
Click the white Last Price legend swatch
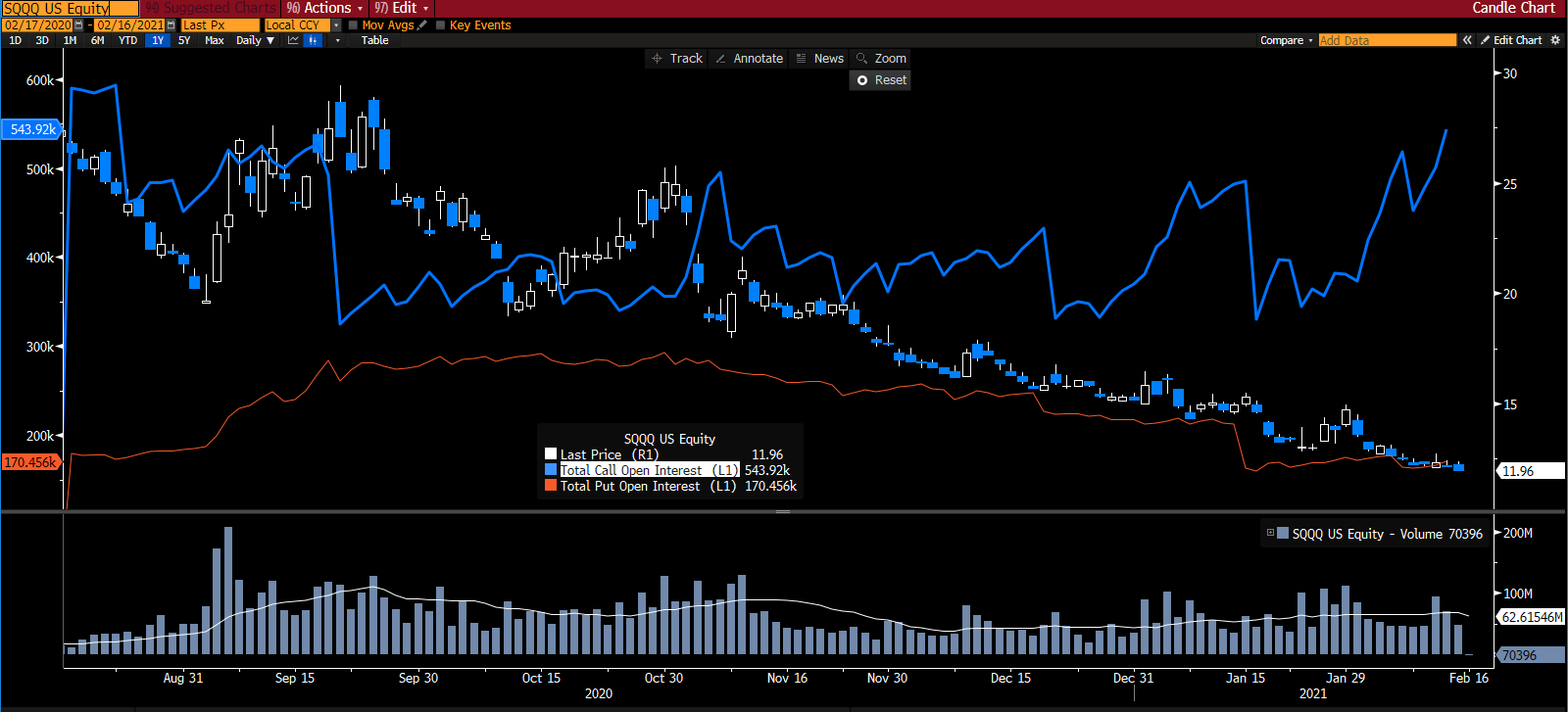pyautogui.click(x=551, y=454)
